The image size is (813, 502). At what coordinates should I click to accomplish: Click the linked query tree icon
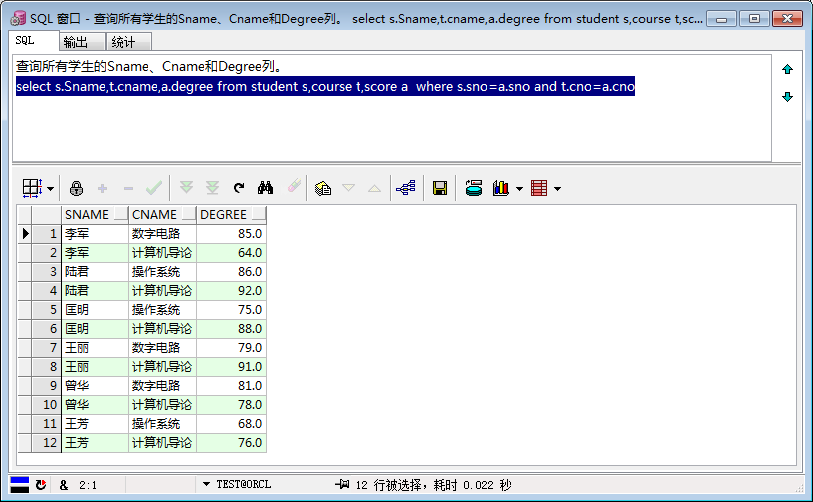click(406, 188)
